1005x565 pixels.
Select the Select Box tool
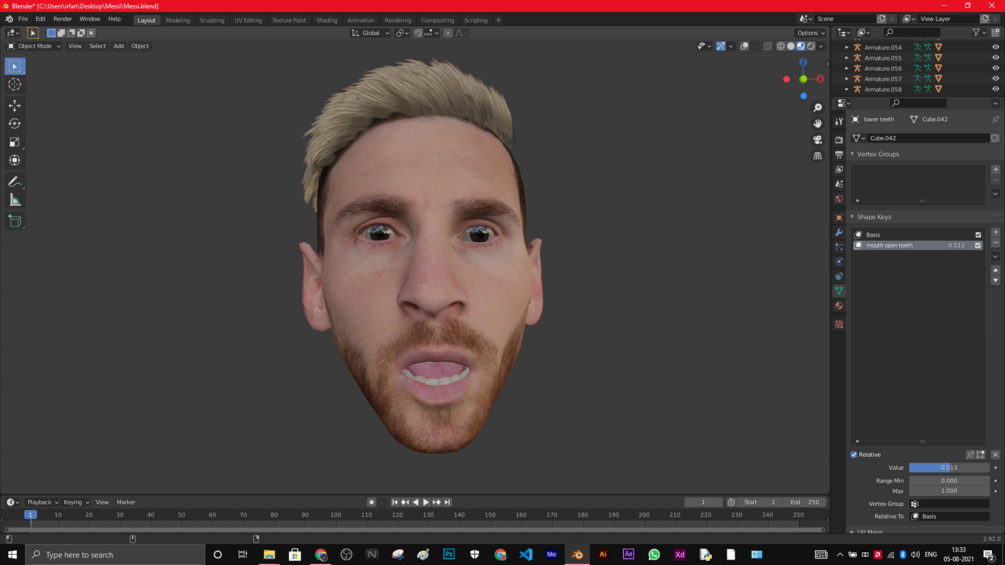pyautogui.click(x=15, y=66)
